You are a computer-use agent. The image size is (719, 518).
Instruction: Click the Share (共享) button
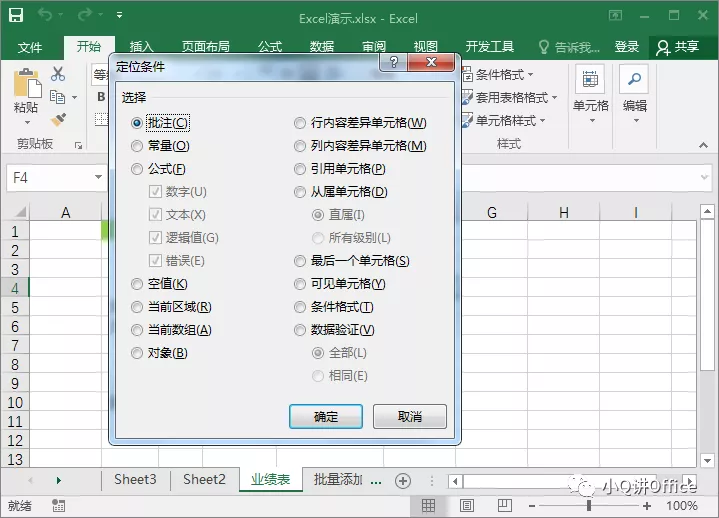(x=678, y=47)
